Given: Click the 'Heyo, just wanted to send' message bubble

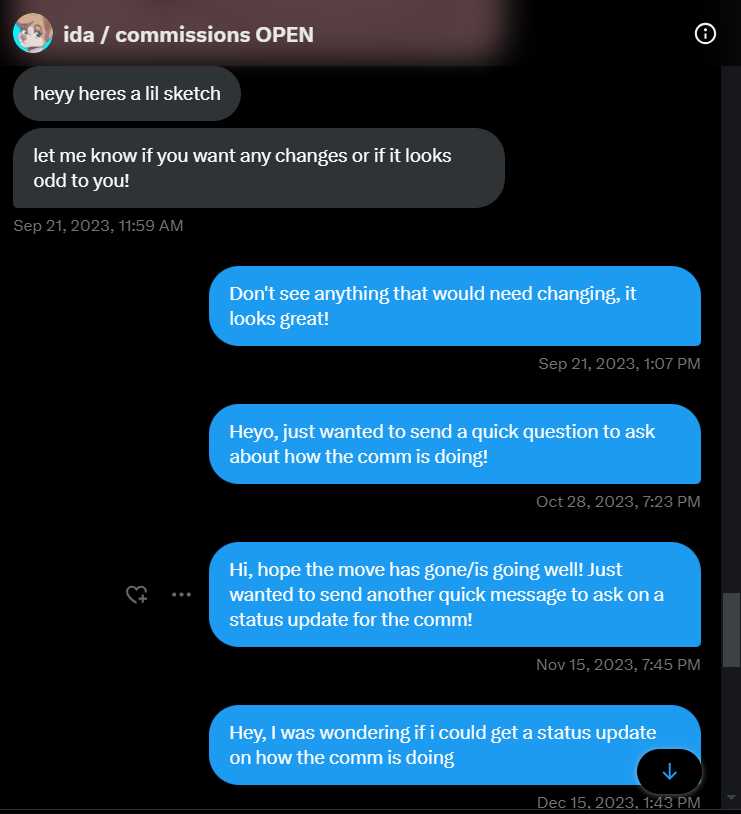Looking at the screenshot, I should tap(454, 444).
